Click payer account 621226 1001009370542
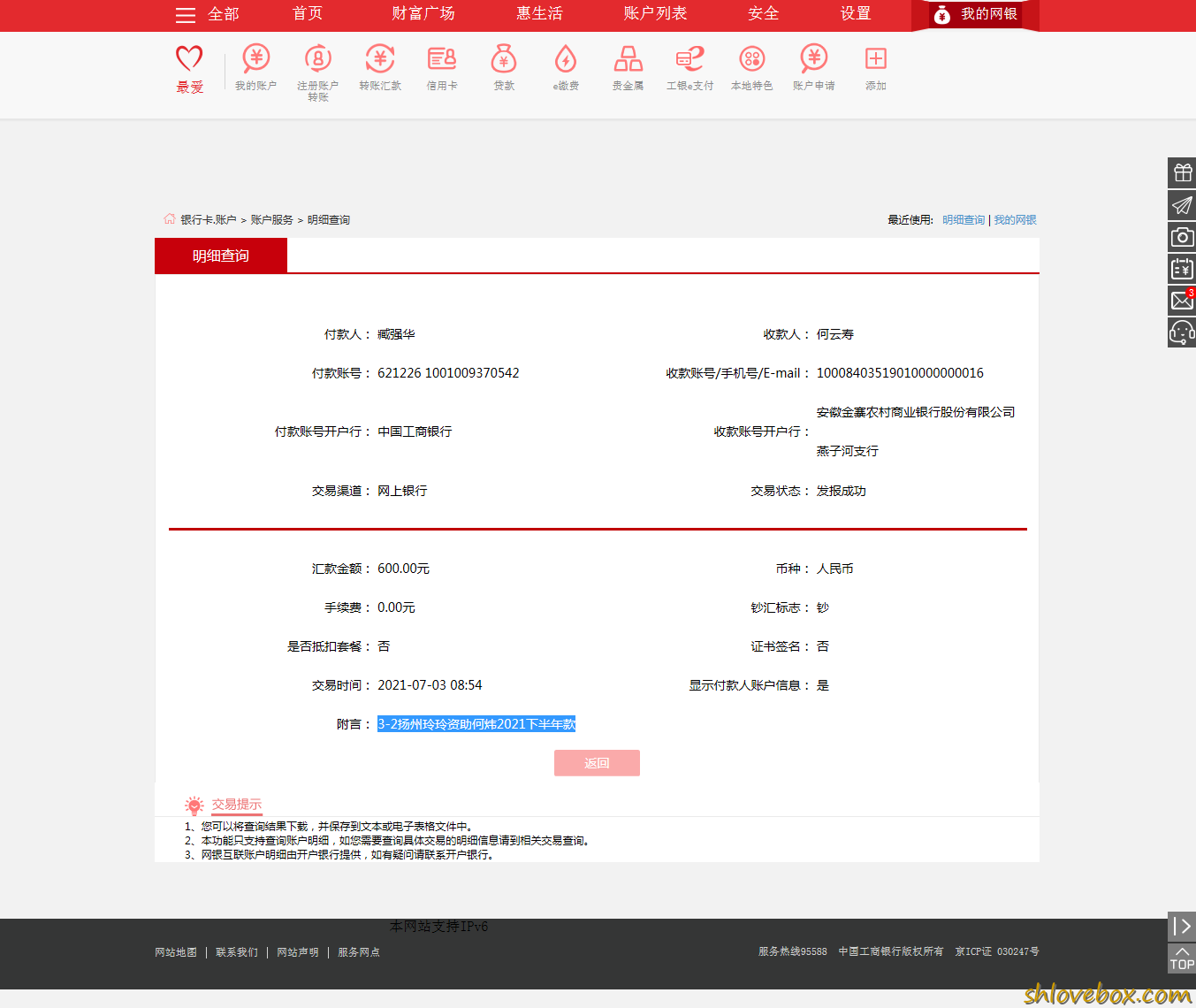Screen dimensions: 1196x1008 (x=448, y=373)
